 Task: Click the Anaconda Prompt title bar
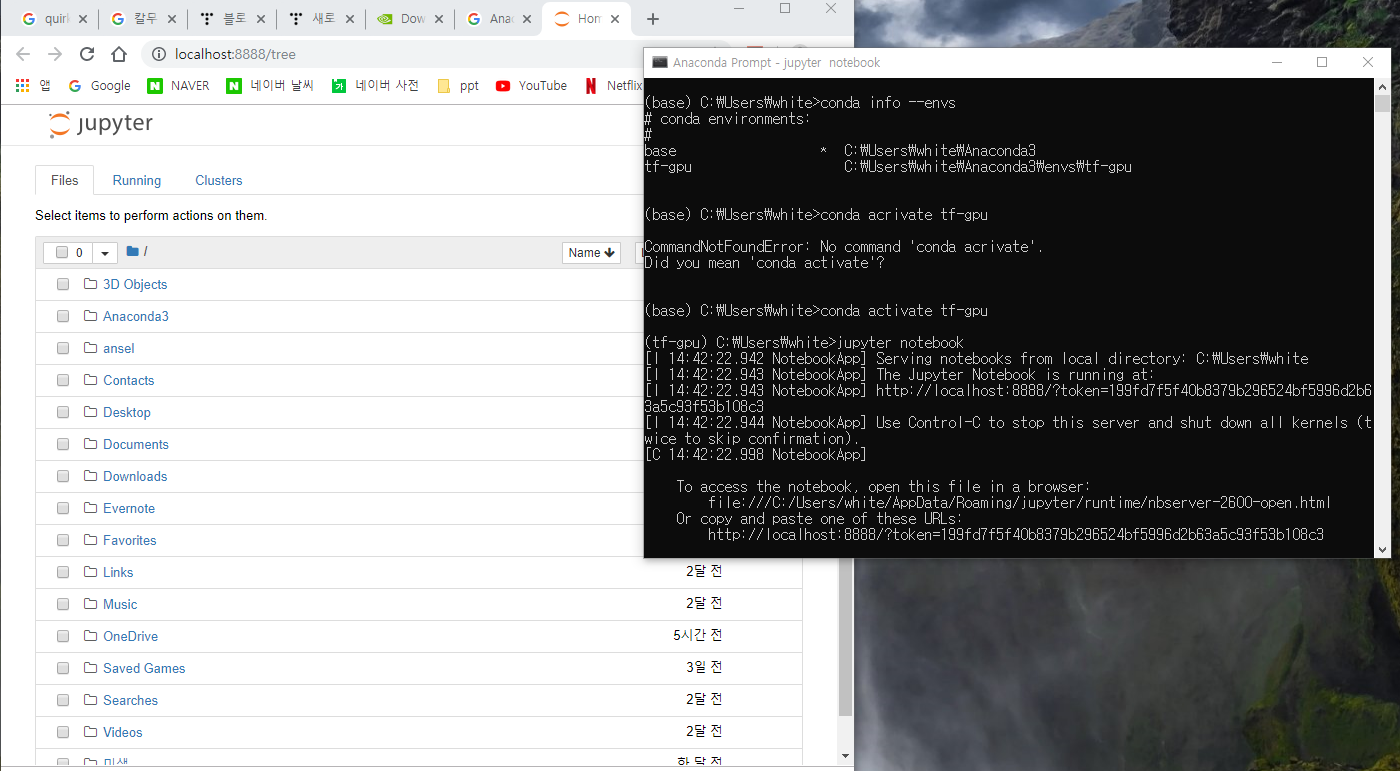coord(1015,62)
